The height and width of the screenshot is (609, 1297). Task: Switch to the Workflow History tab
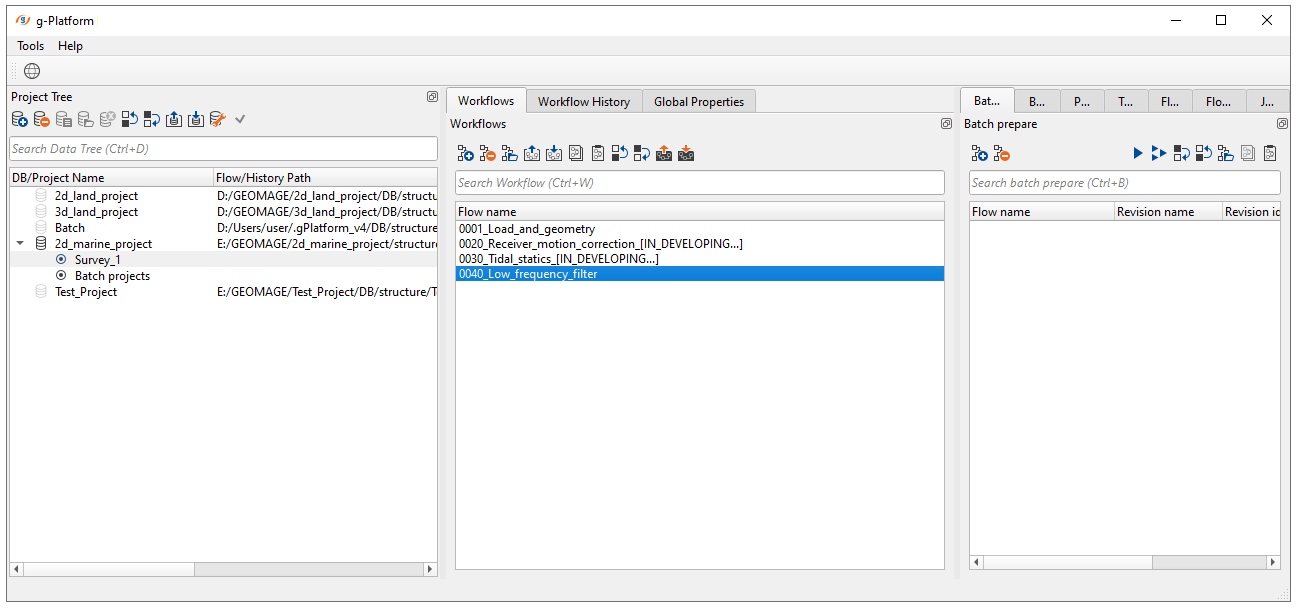(583, 101)
